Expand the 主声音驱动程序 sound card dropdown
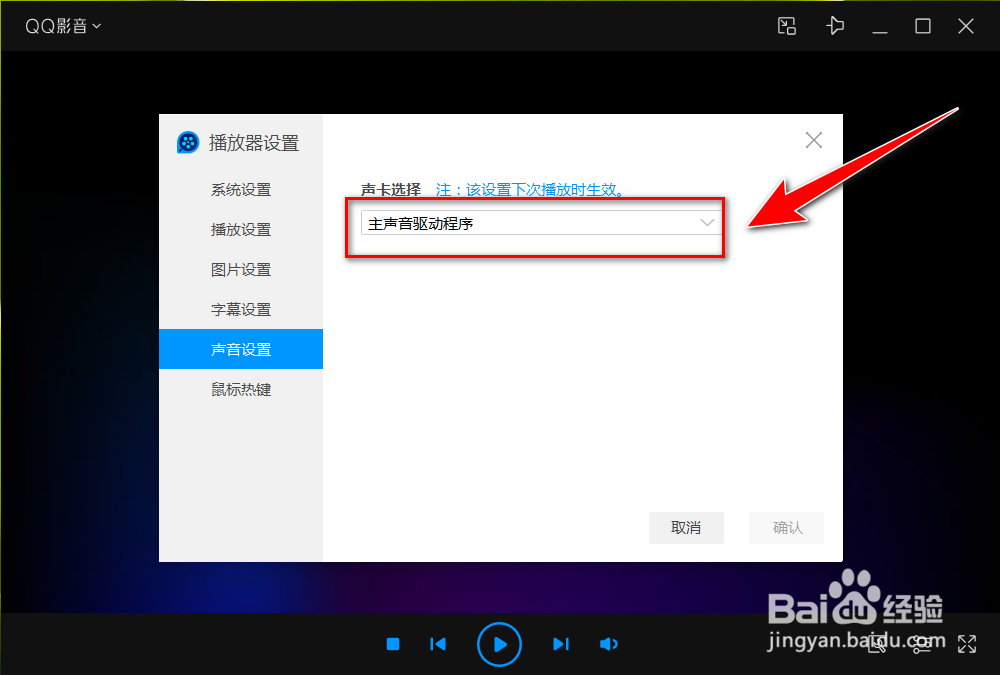The height and width of the screenshot is (675, 1000). pyautogui.click(x=541, y=223)
